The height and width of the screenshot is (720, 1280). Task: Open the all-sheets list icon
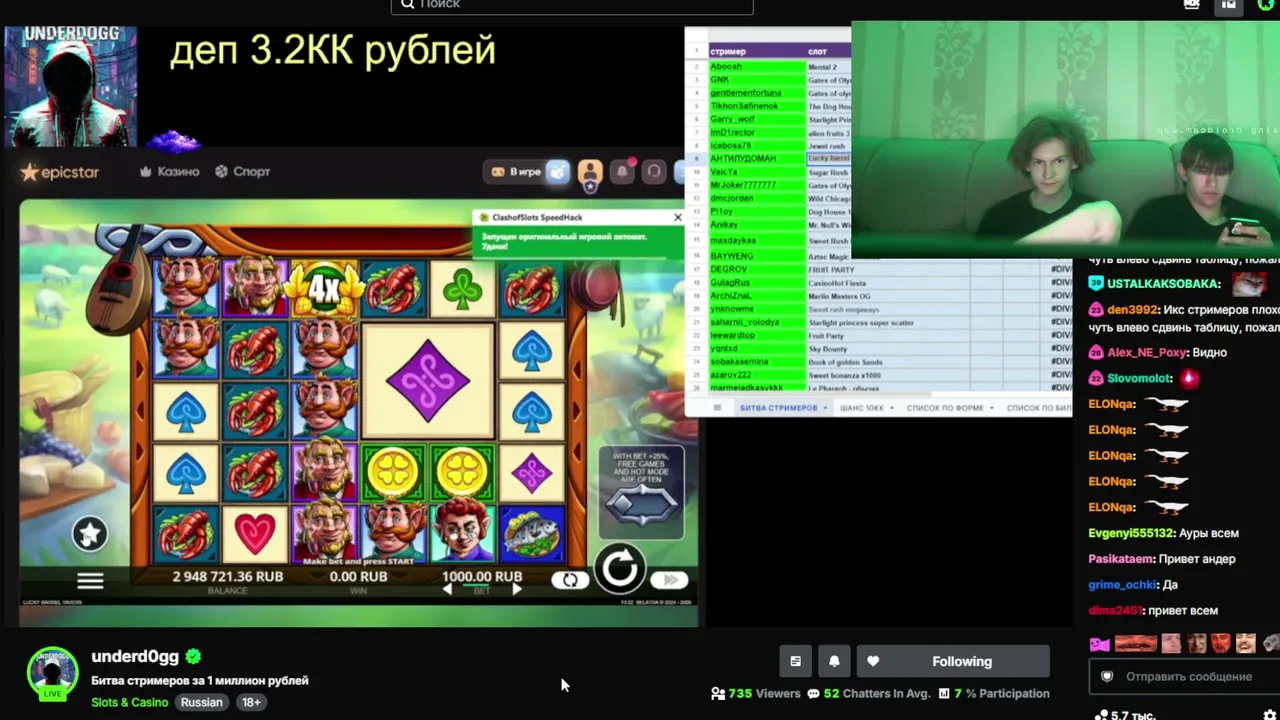point(717,408)
